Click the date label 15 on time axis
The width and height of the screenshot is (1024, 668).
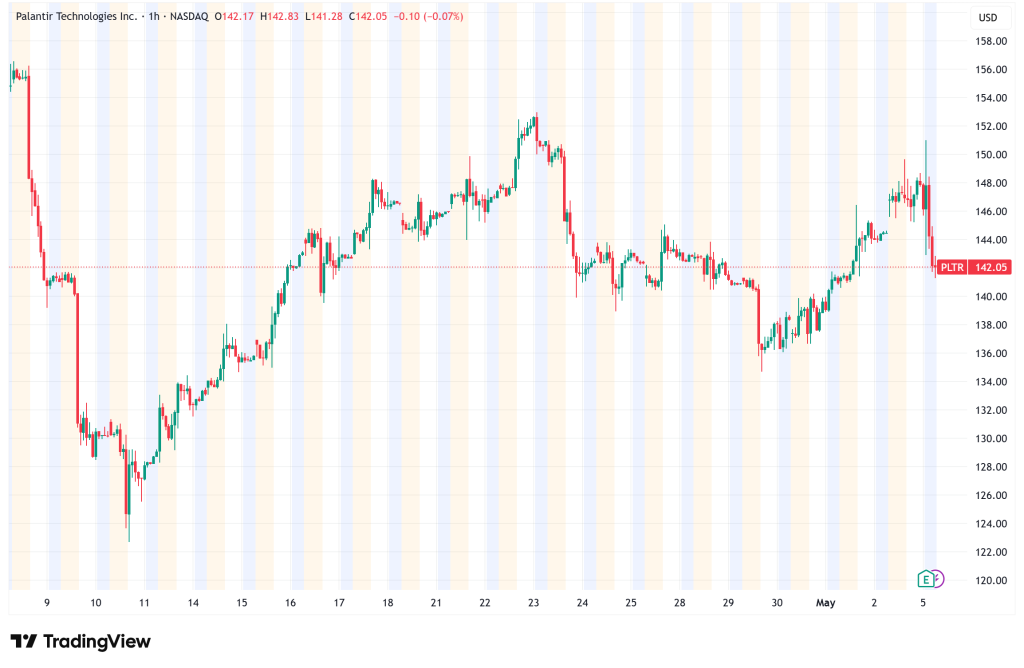pyautogui.click(x=242, y=603)
